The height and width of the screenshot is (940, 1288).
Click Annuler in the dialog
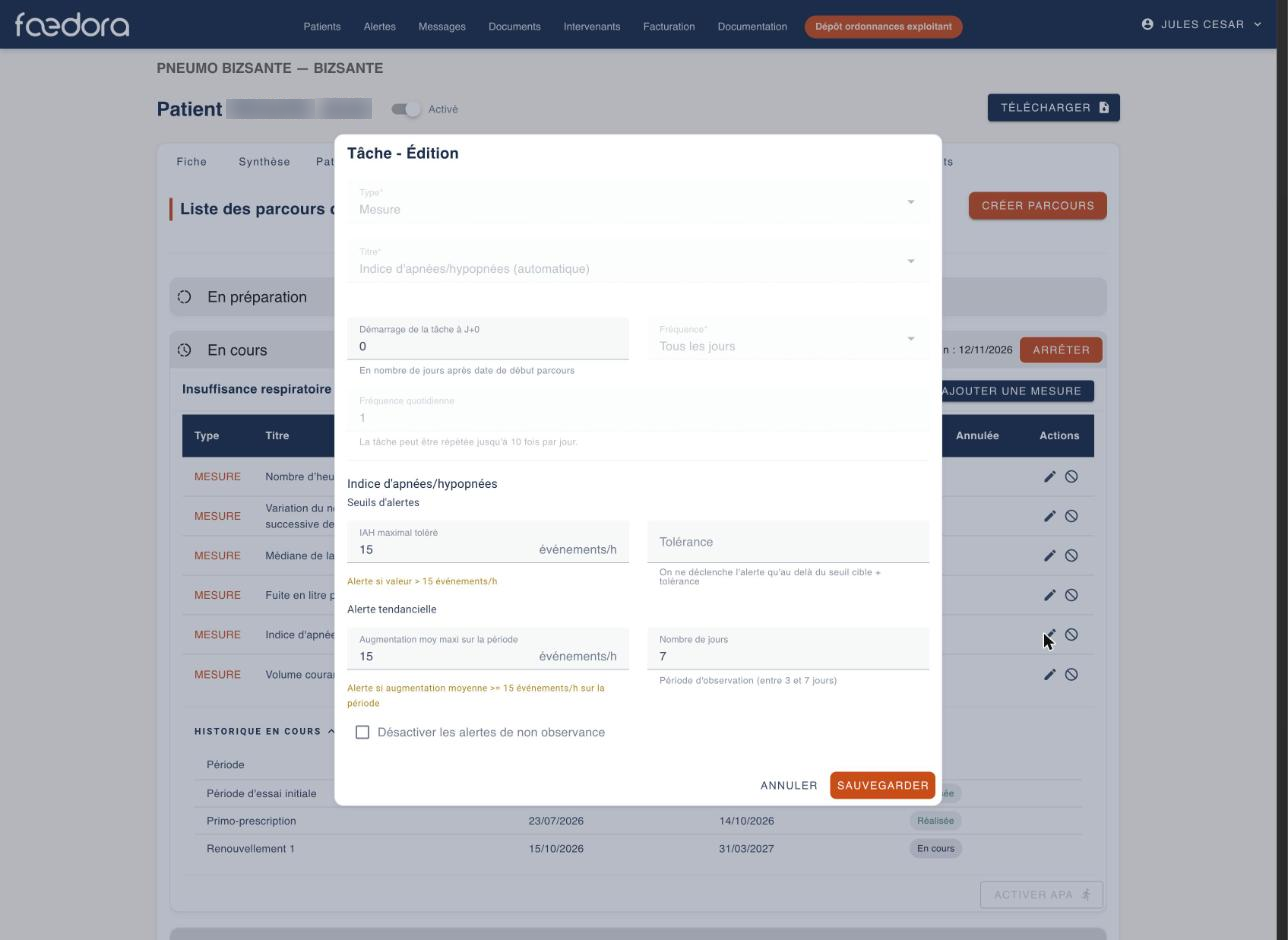(789, 786)
